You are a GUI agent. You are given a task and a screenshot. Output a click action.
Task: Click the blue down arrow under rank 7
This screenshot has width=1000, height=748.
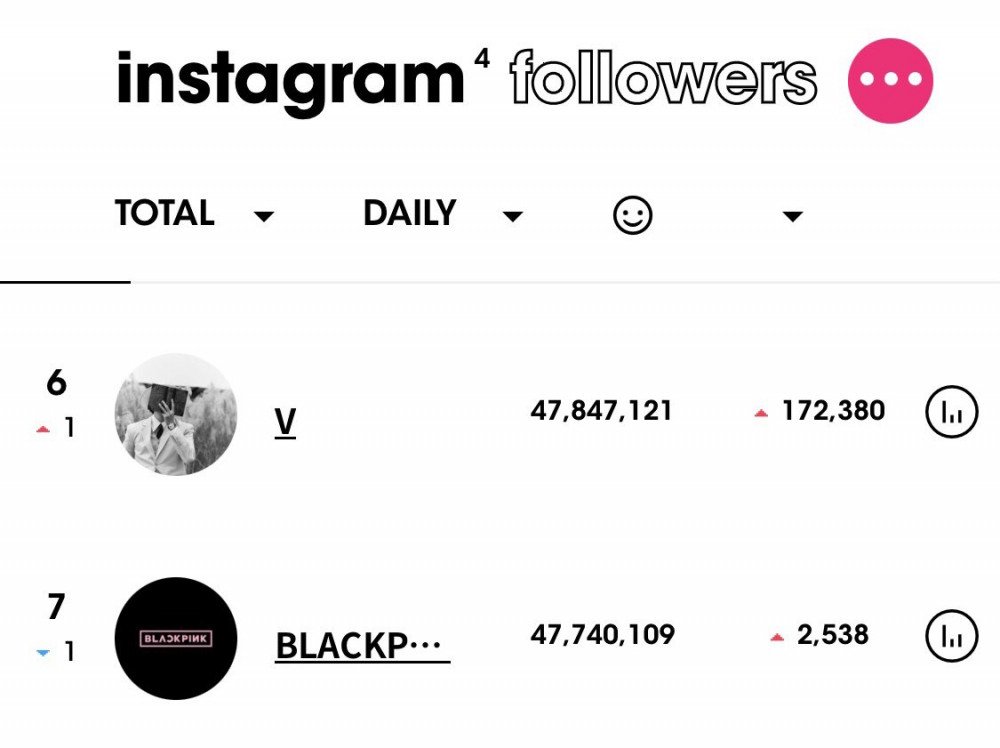tap(43, 652)
